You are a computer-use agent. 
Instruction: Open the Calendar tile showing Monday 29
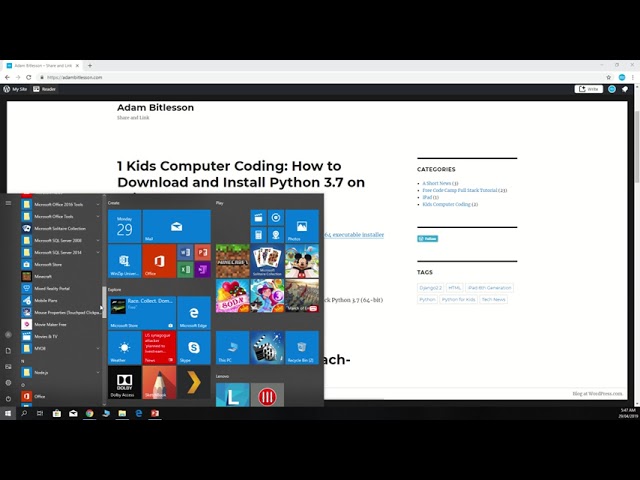pyautogui.click(x=124, y=226)
